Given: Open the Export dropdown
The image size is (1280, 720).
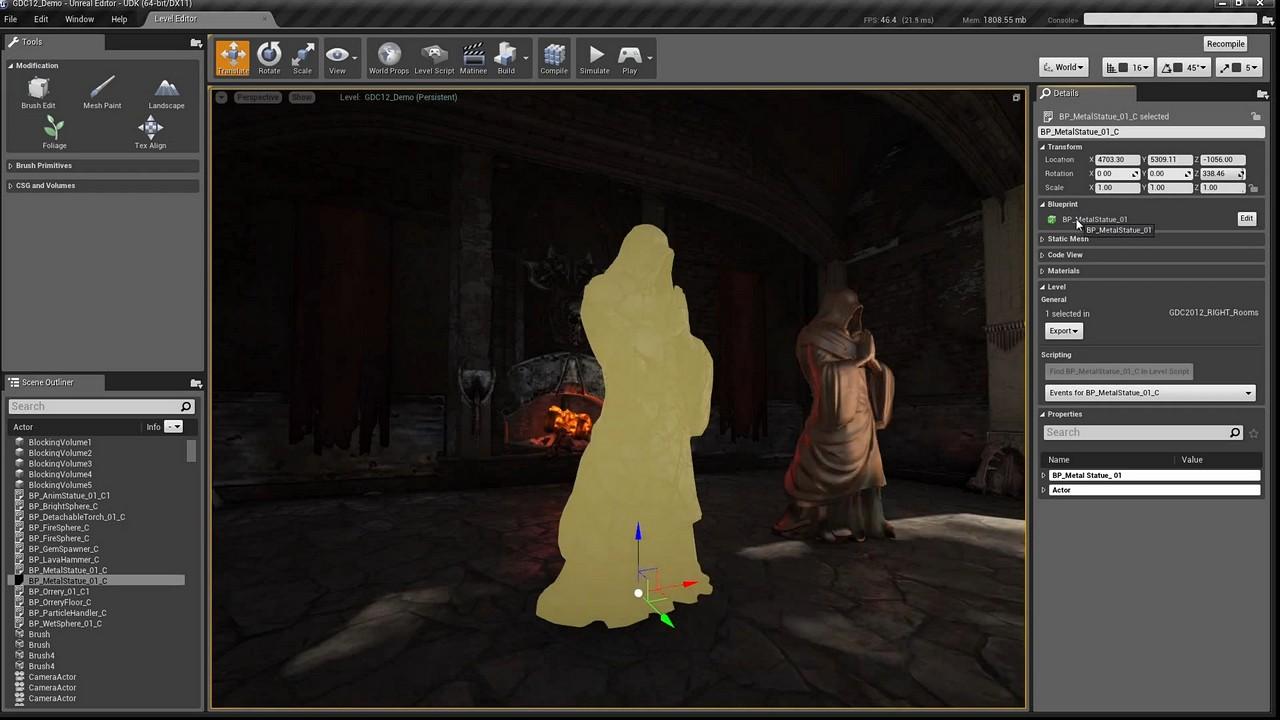Looking at the screenshot, I should 1063,331.
